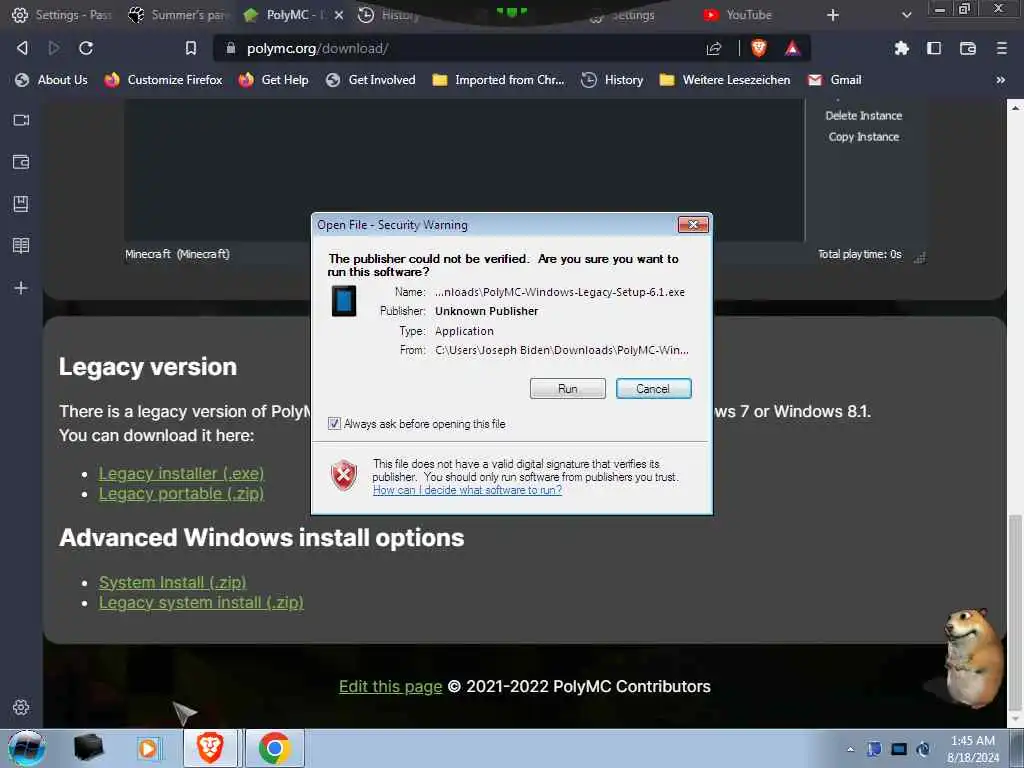Expand the tab search dropdown arrow

click(906, 15)
